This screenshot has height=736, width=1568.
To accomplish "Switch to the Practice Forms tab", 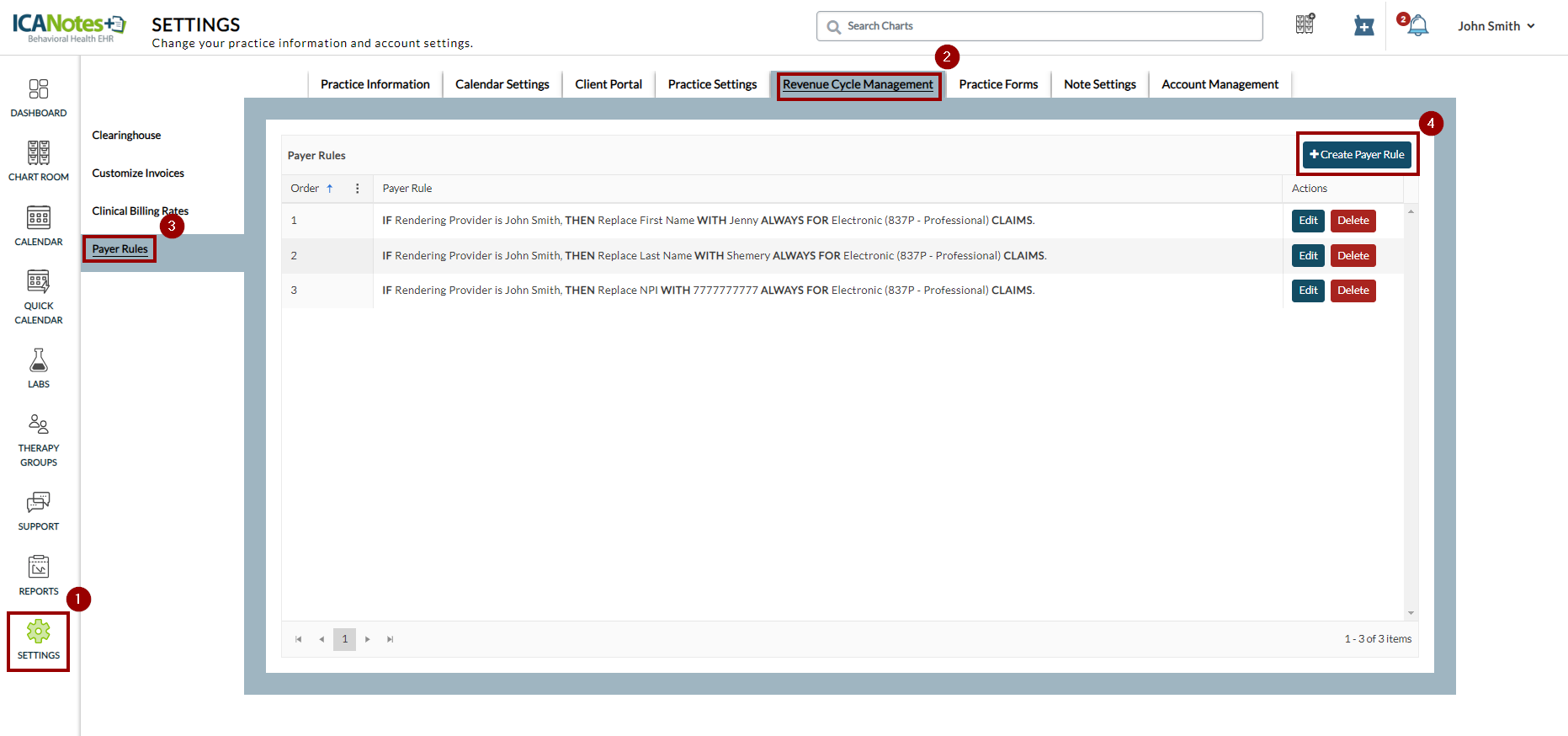I will pyautogui.click(x=998, y=84).
